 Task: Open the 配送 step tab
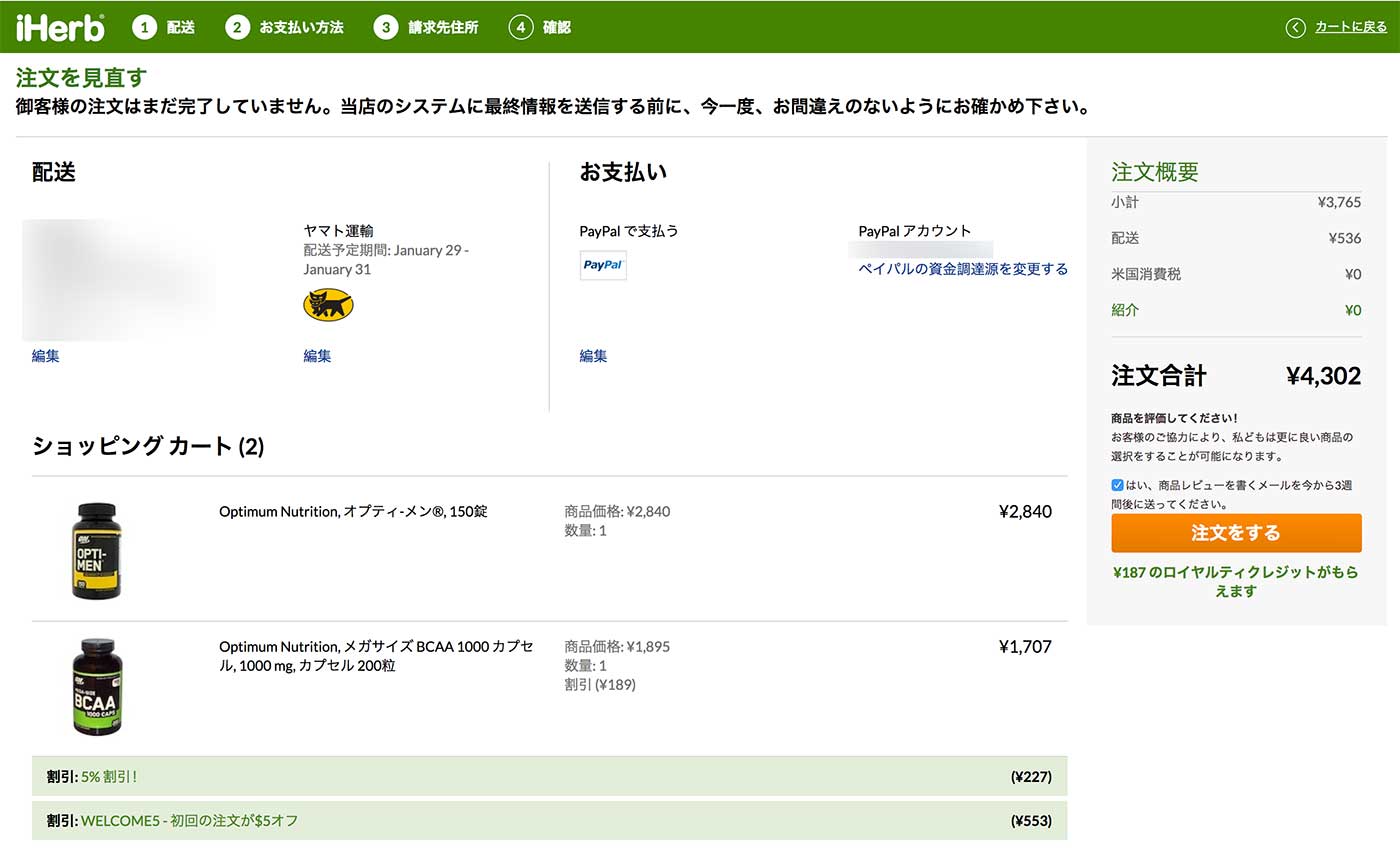[x=181, y=27]
